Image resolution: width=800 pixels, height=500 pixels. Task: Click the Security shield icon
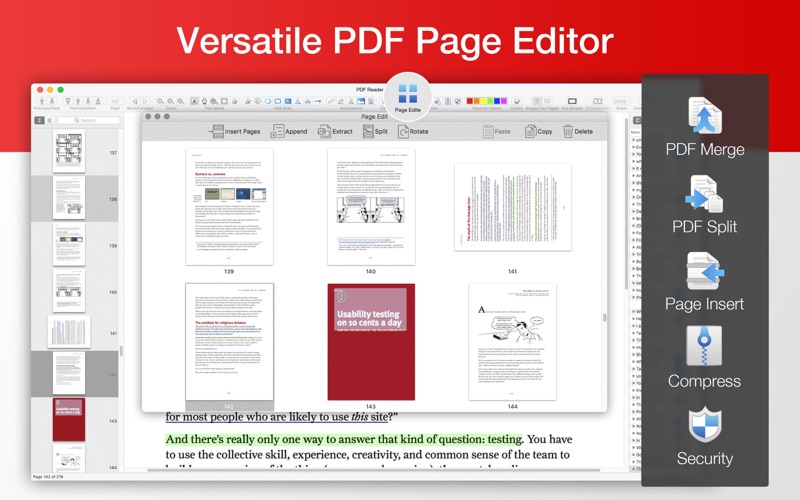(705, 424)
